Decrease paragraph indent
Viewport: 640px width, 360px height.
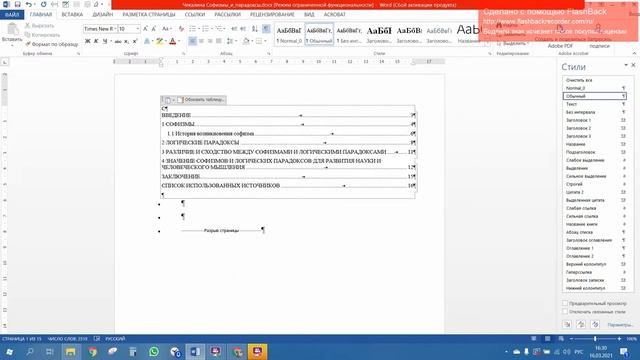pyautogui.click(x=234, y=29)
